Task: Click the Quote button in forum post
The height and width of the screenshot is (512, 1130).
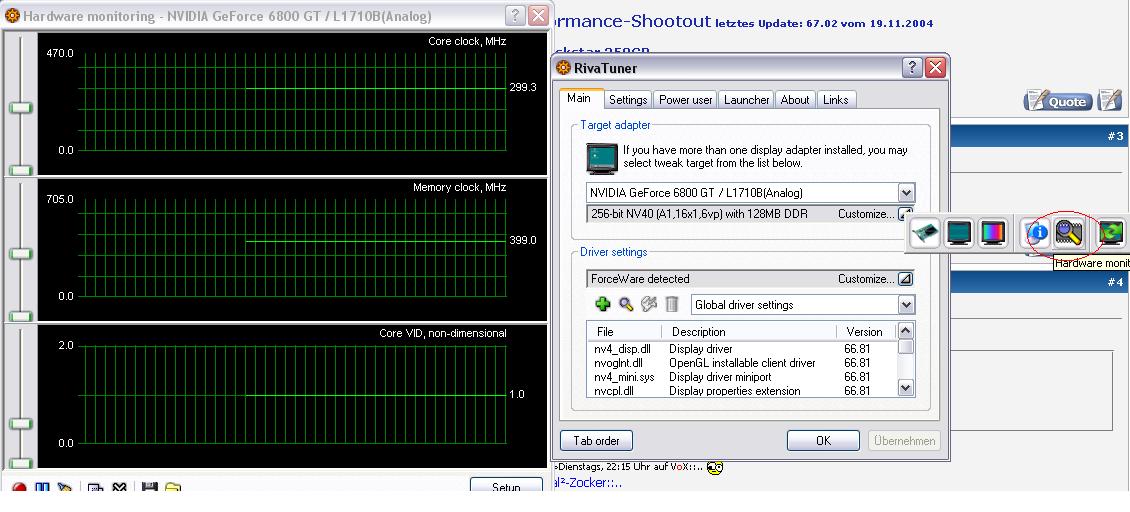Action: [1057, 101]
